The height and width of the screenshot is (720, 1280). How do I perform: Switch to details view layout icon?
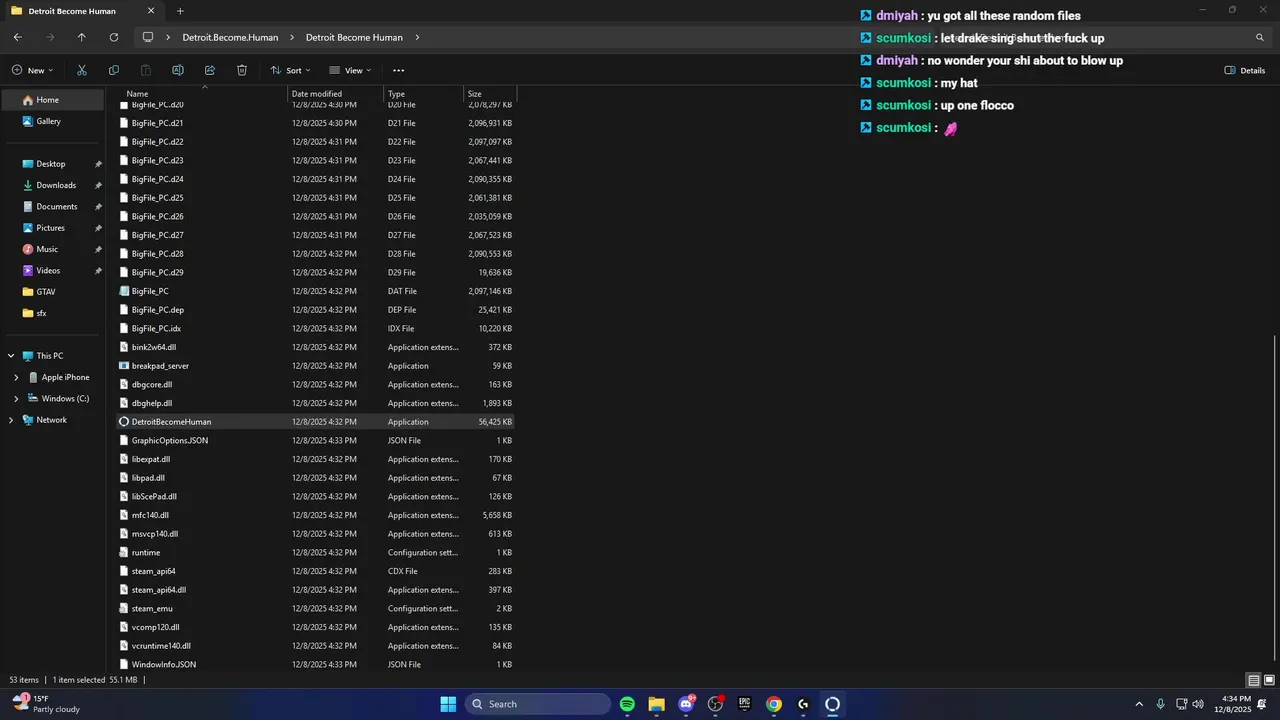click(1254, 680)
